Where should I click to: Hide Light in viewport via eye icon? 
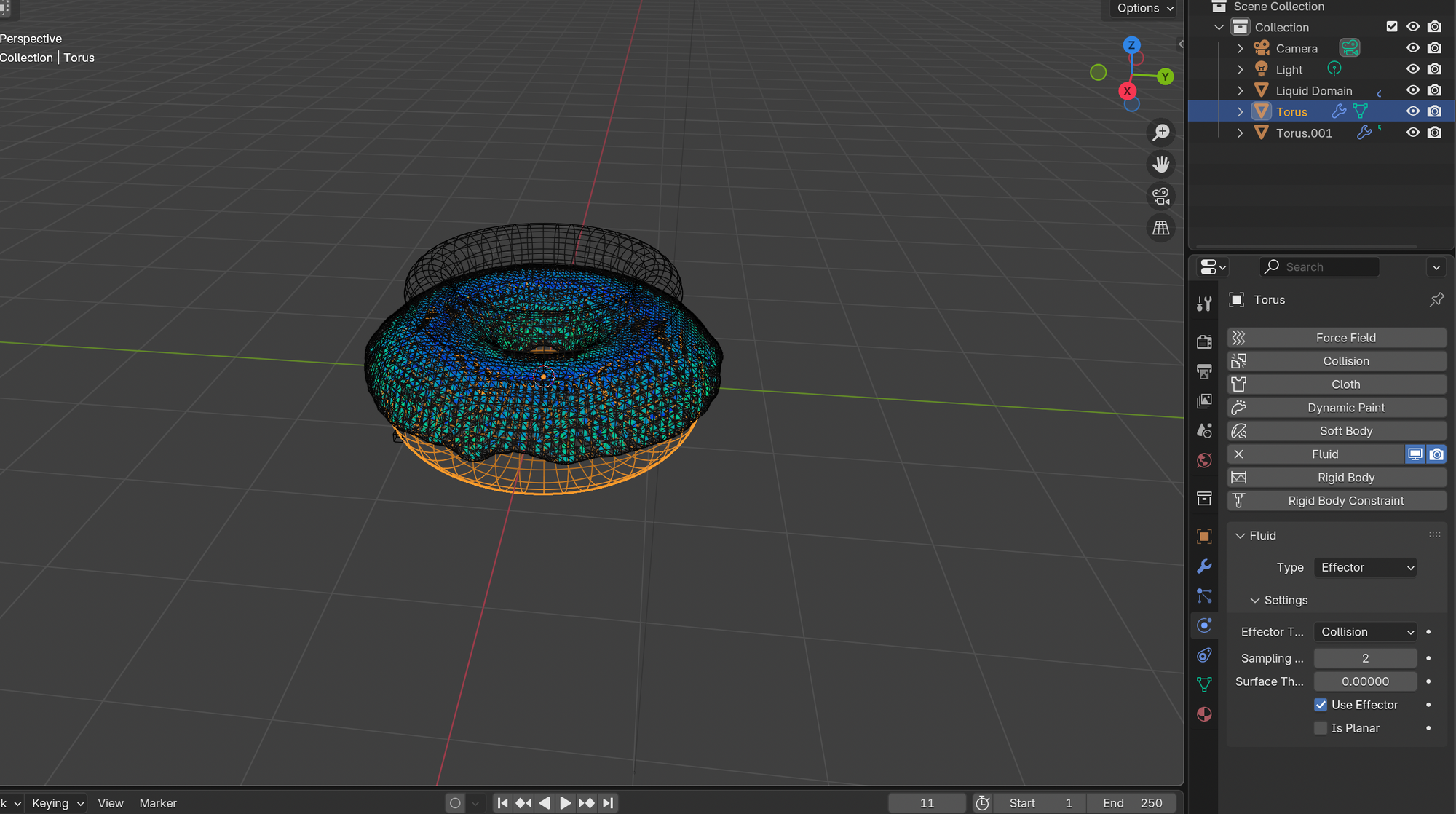pos(1413,69)
